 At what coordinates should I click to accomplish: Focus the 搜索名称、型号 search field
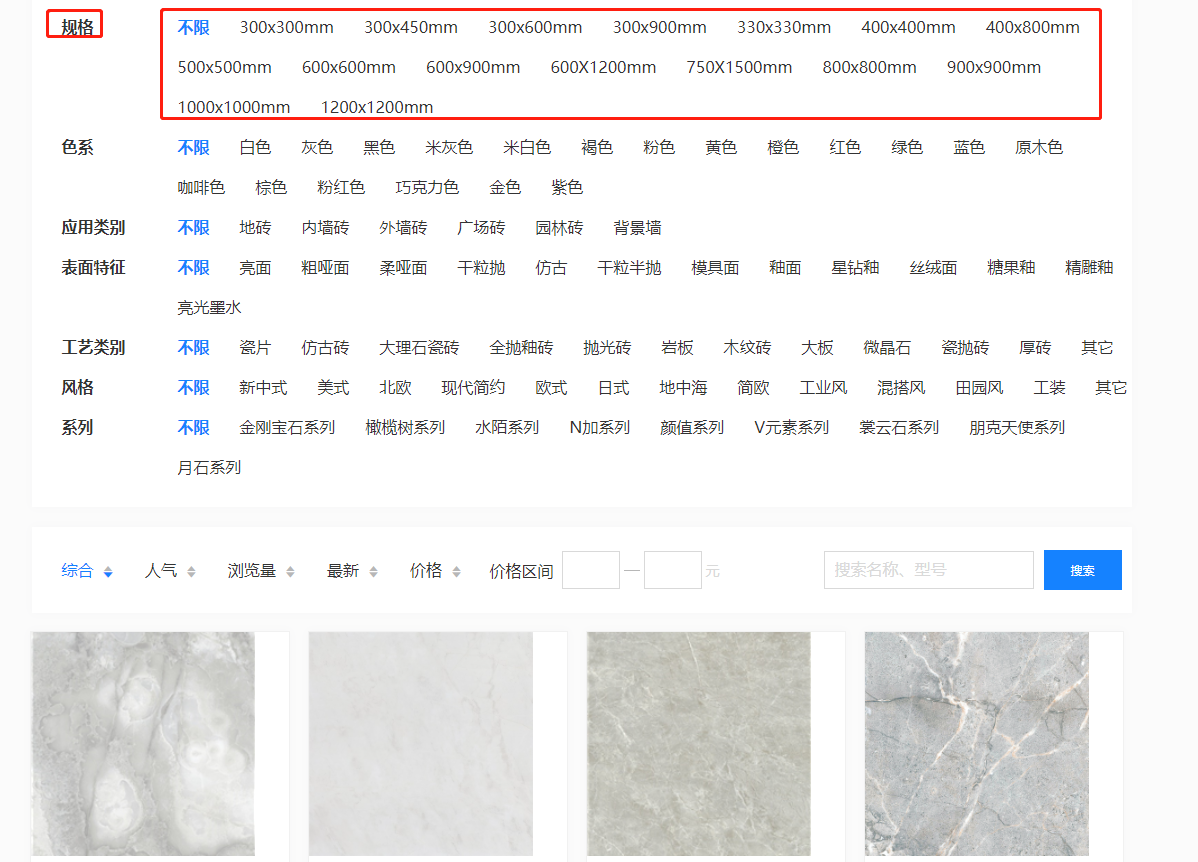tap(928, 570)
